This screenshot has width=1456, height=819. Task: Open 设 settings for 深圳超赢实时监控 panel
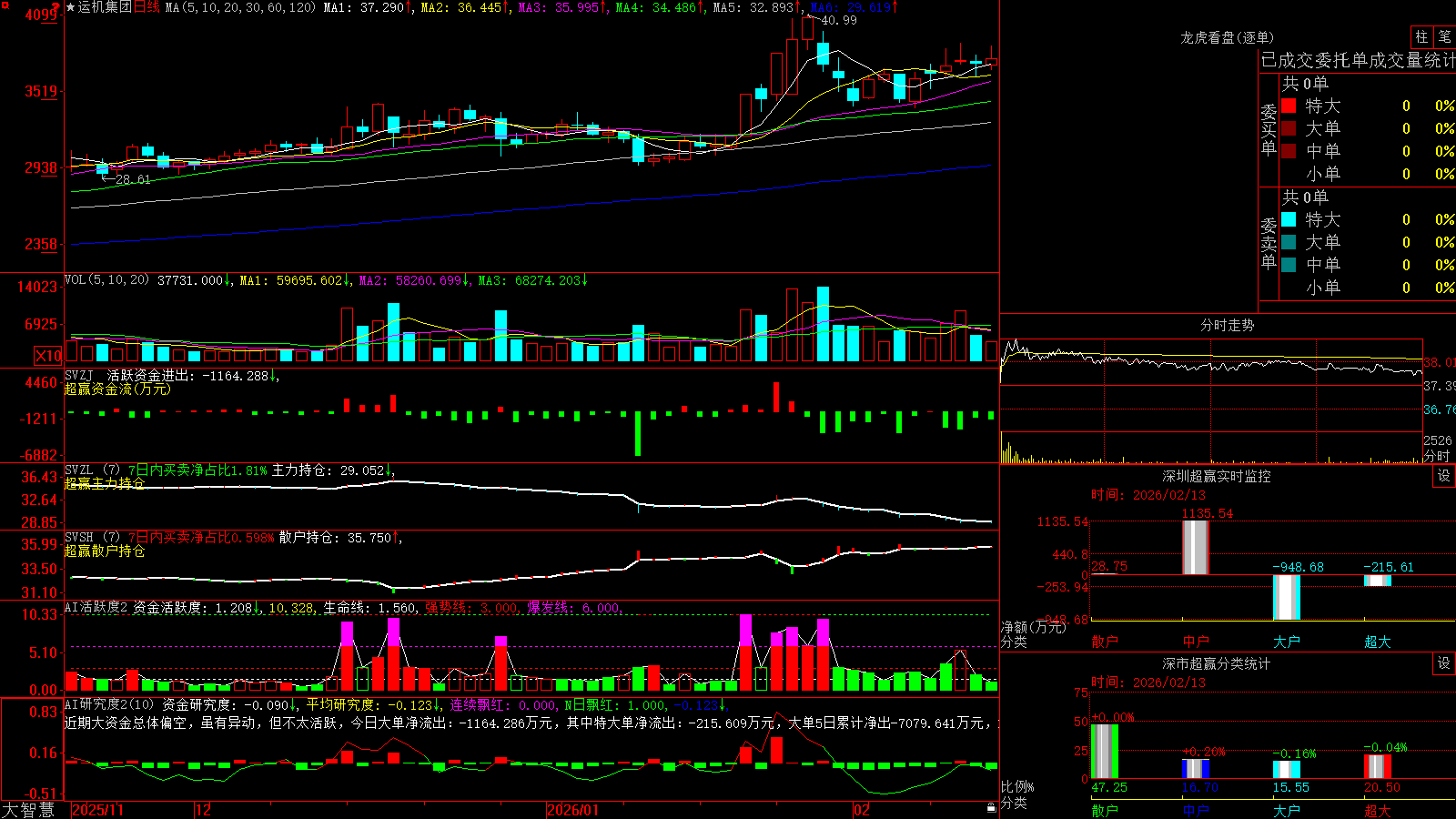tap(1444, 476)
